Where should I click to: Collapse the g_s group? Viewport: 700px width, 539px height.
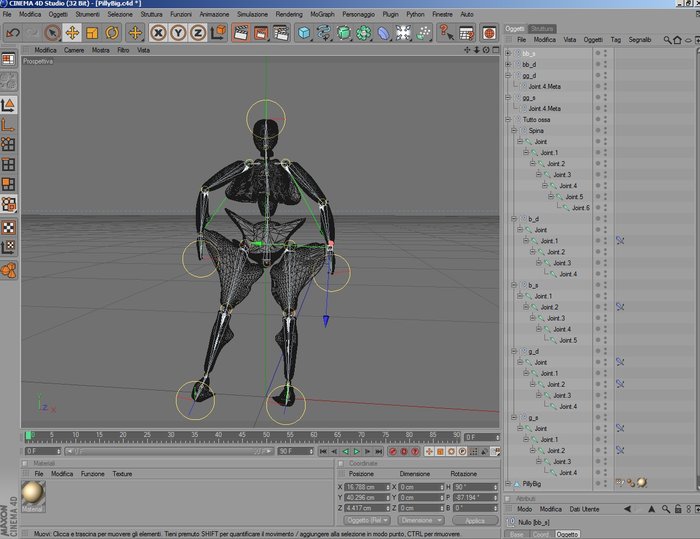514,417
